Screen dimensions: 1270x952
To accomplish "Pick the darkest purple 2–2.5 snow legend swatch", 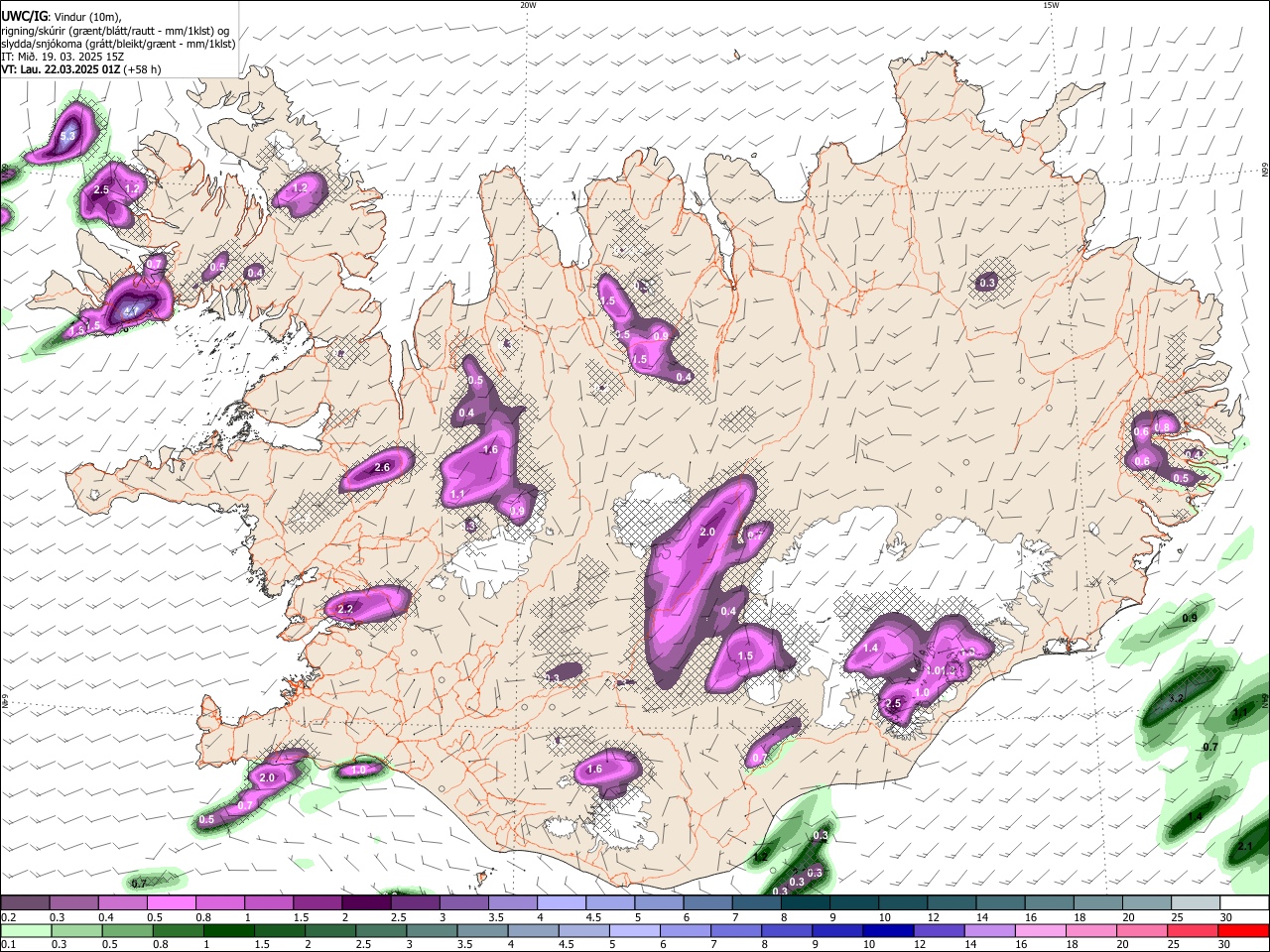I will point(365,903).
